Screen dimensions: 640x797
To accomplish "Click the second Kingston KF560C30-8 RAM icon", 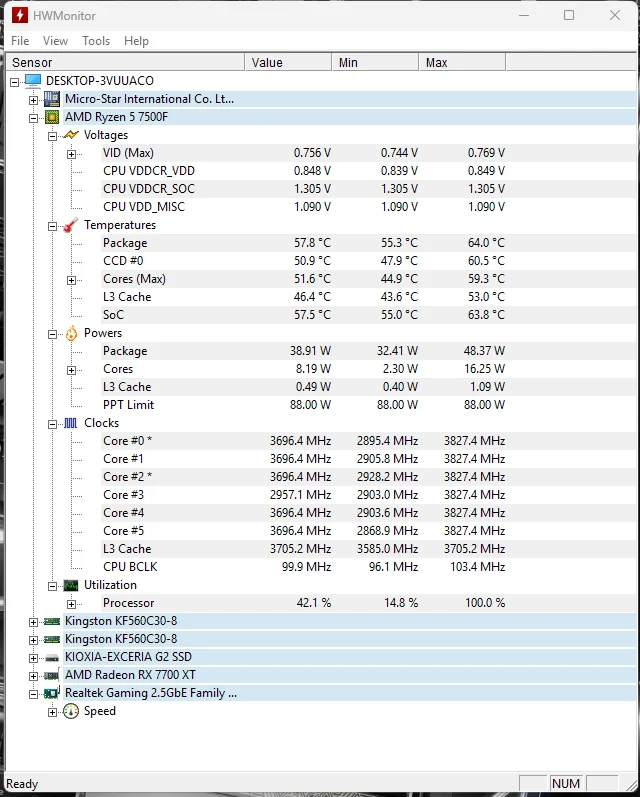I will (x=51, y=639).
